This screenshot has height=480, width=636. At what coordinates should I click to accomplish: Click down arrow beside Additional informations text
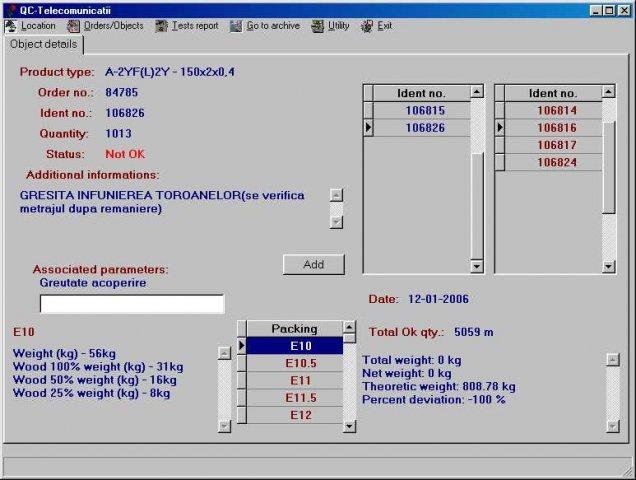click(336, 222)
